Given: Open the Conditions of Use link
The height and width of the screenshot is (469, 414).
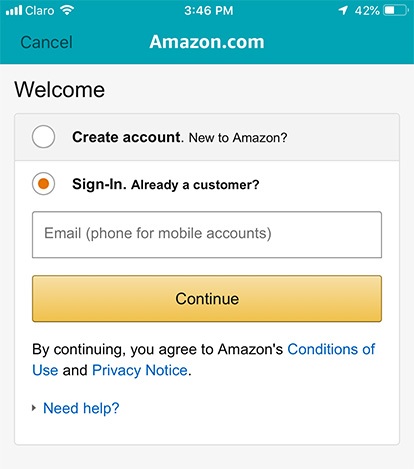Looking at the screenshot, I should click(204, 360).
